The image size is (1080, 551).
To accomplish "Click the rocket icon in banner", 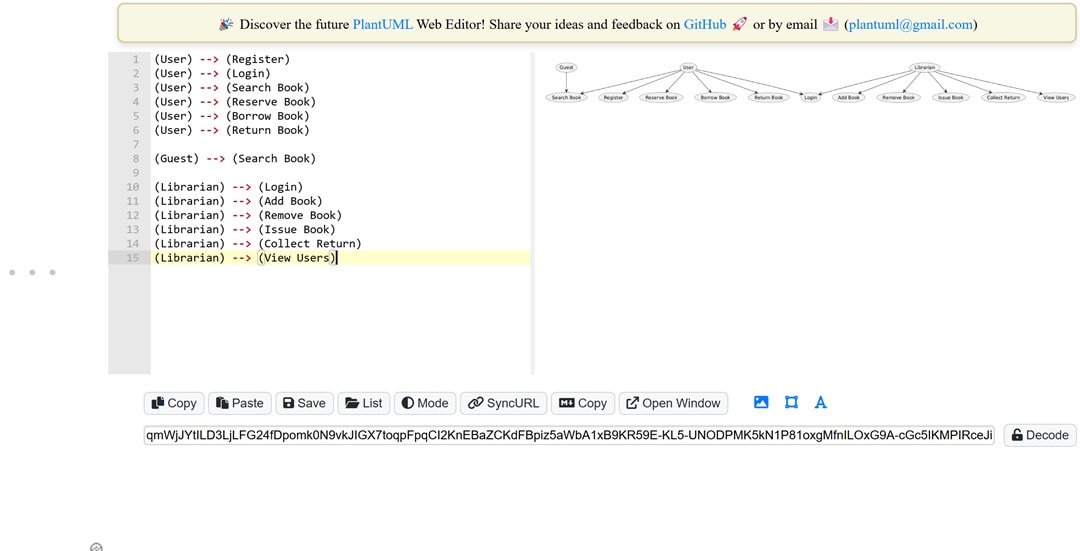I will coord(740,24).
